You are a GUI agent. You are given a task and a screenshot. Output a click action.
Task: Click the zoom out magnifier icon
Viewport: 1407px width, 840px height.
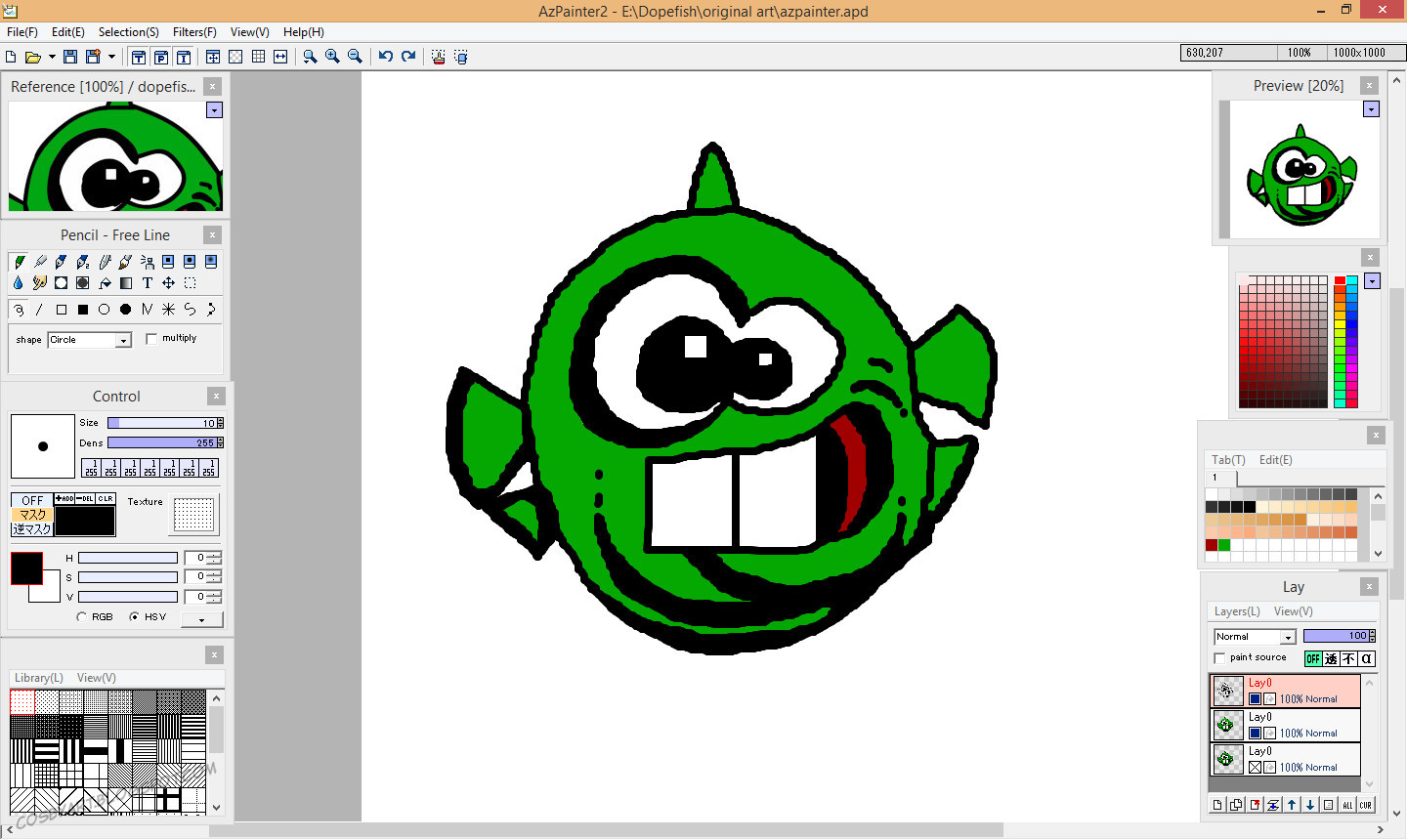pyautogui.click(x=355, y=57)
